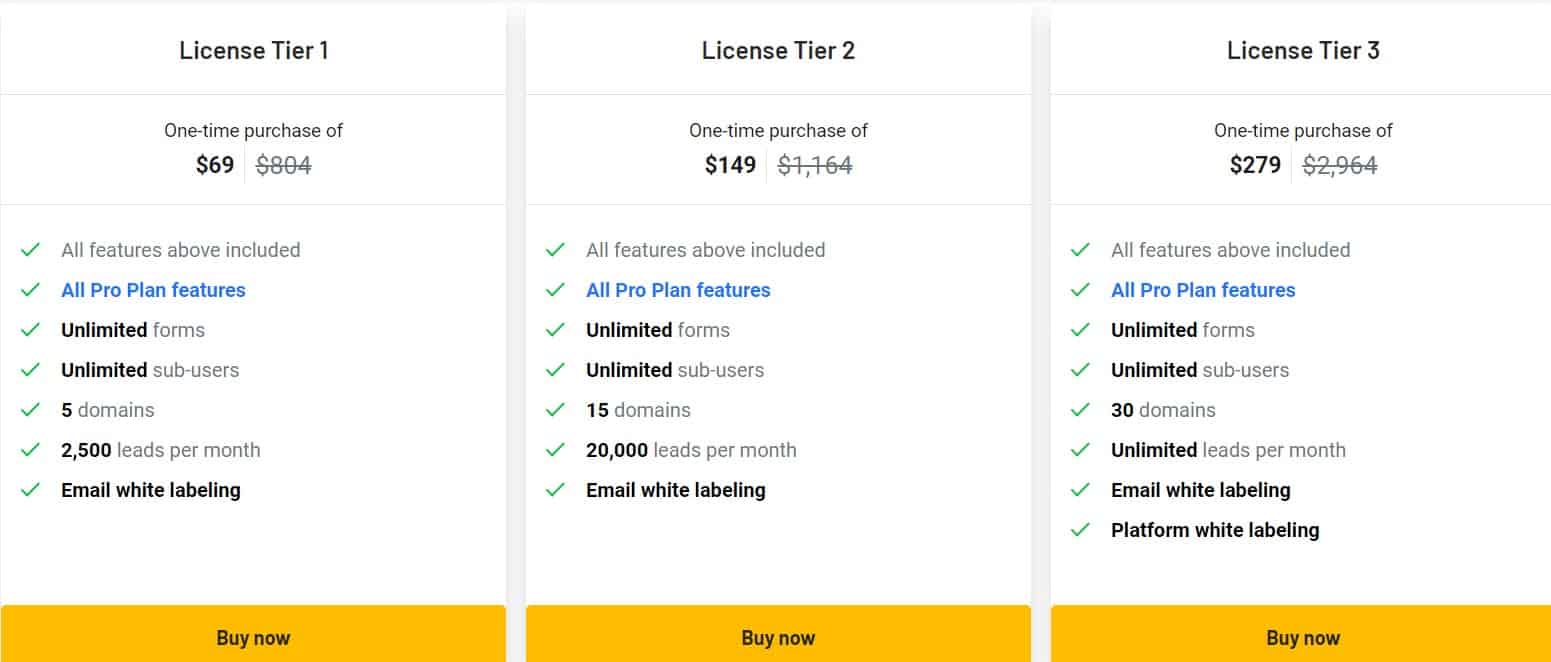Open the All Pro Plan features link in Tier 1
1551x662 pixels.
coord(153,290)
